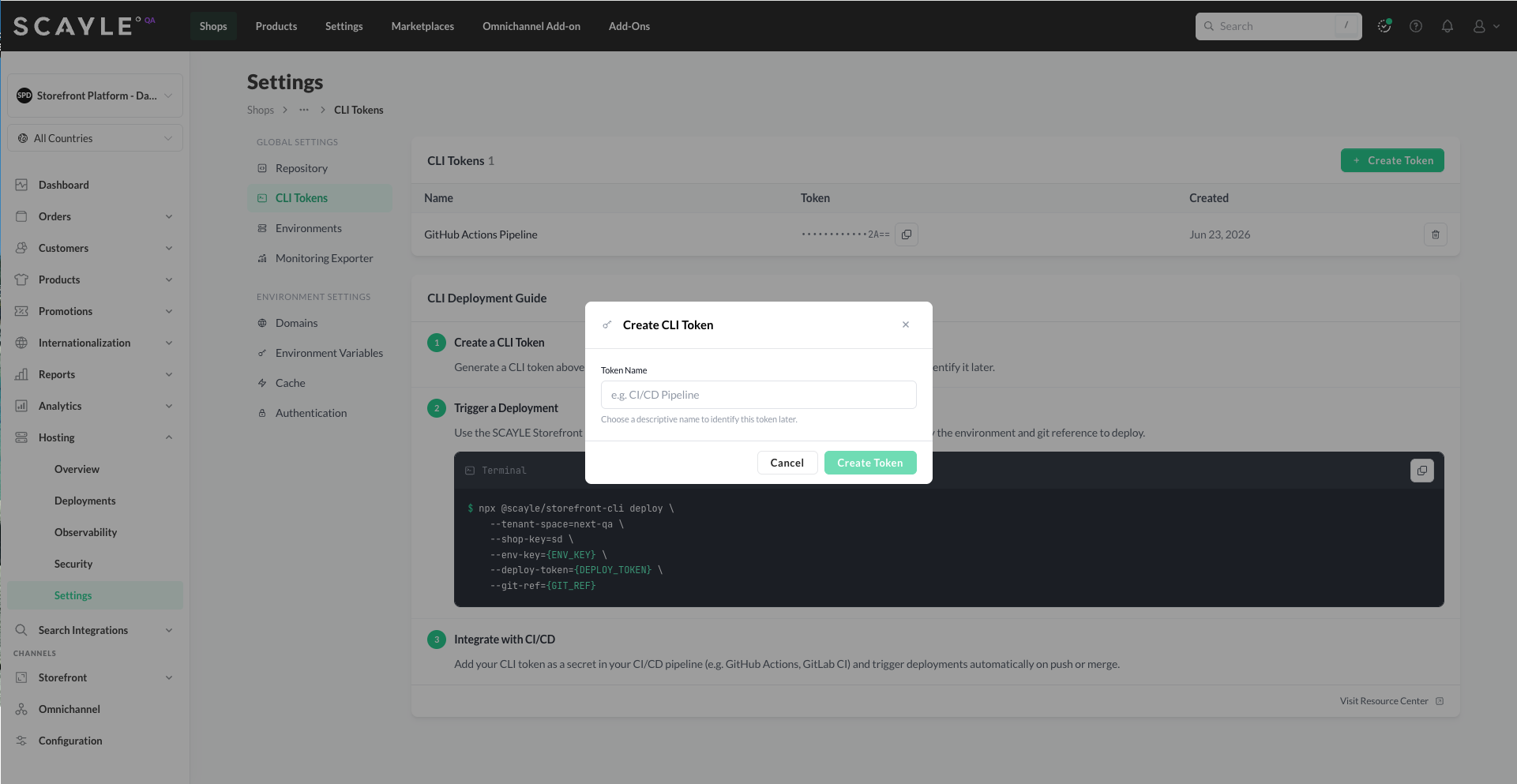The image size is (1517, 784).
Task: Open the Omnichannel Add-on menu
Action: 531,26
